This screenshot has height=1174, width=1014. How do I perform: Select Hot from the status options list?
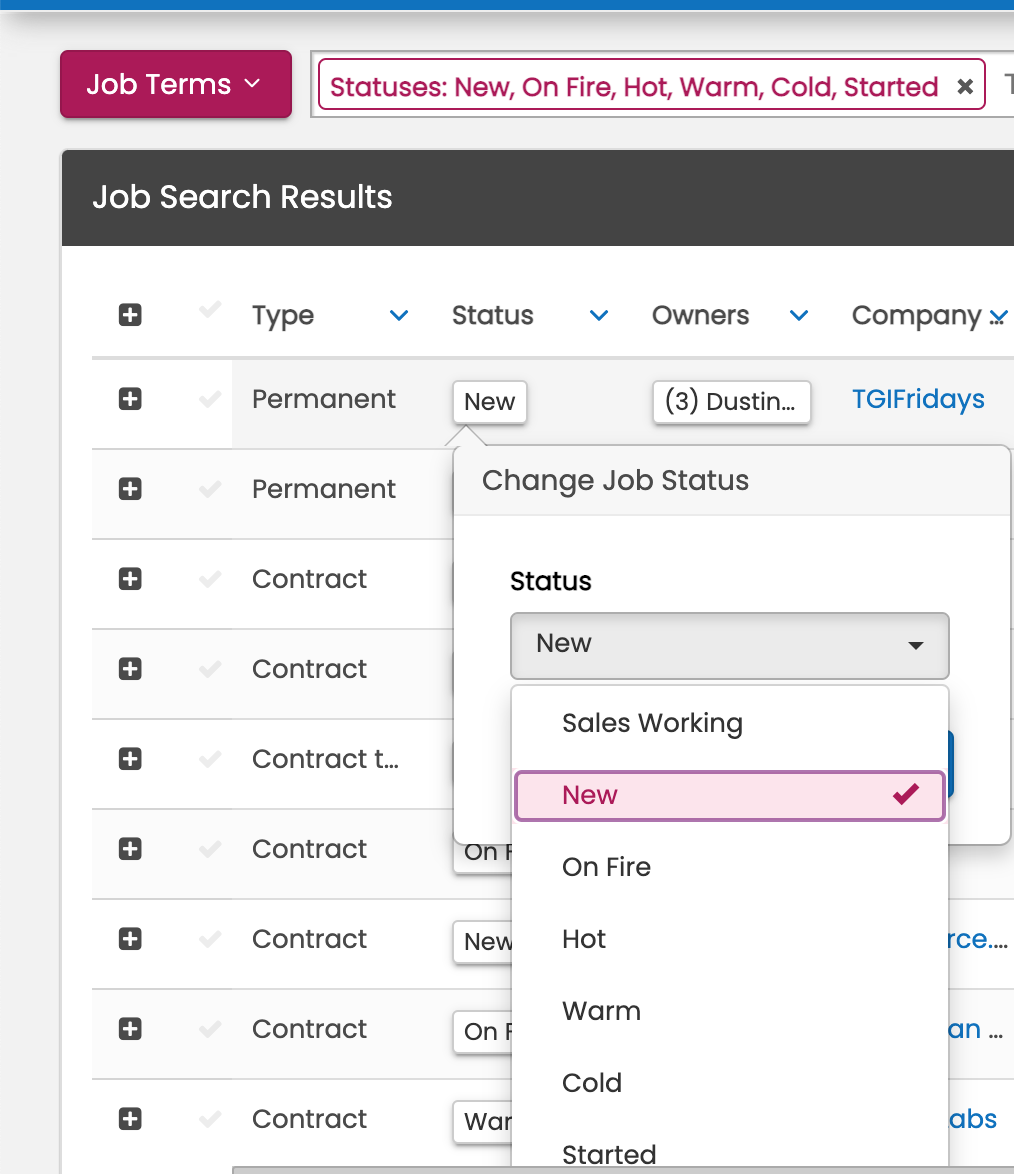tap(583, 938)
